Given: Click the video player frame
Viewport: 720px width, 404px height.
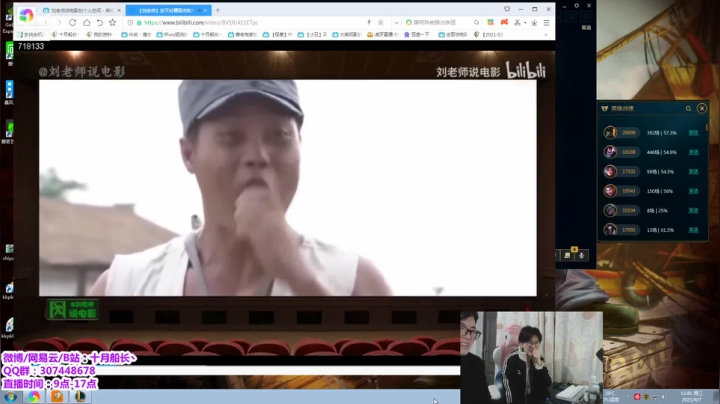Looking at the screenshot, I should click(287, 188).
